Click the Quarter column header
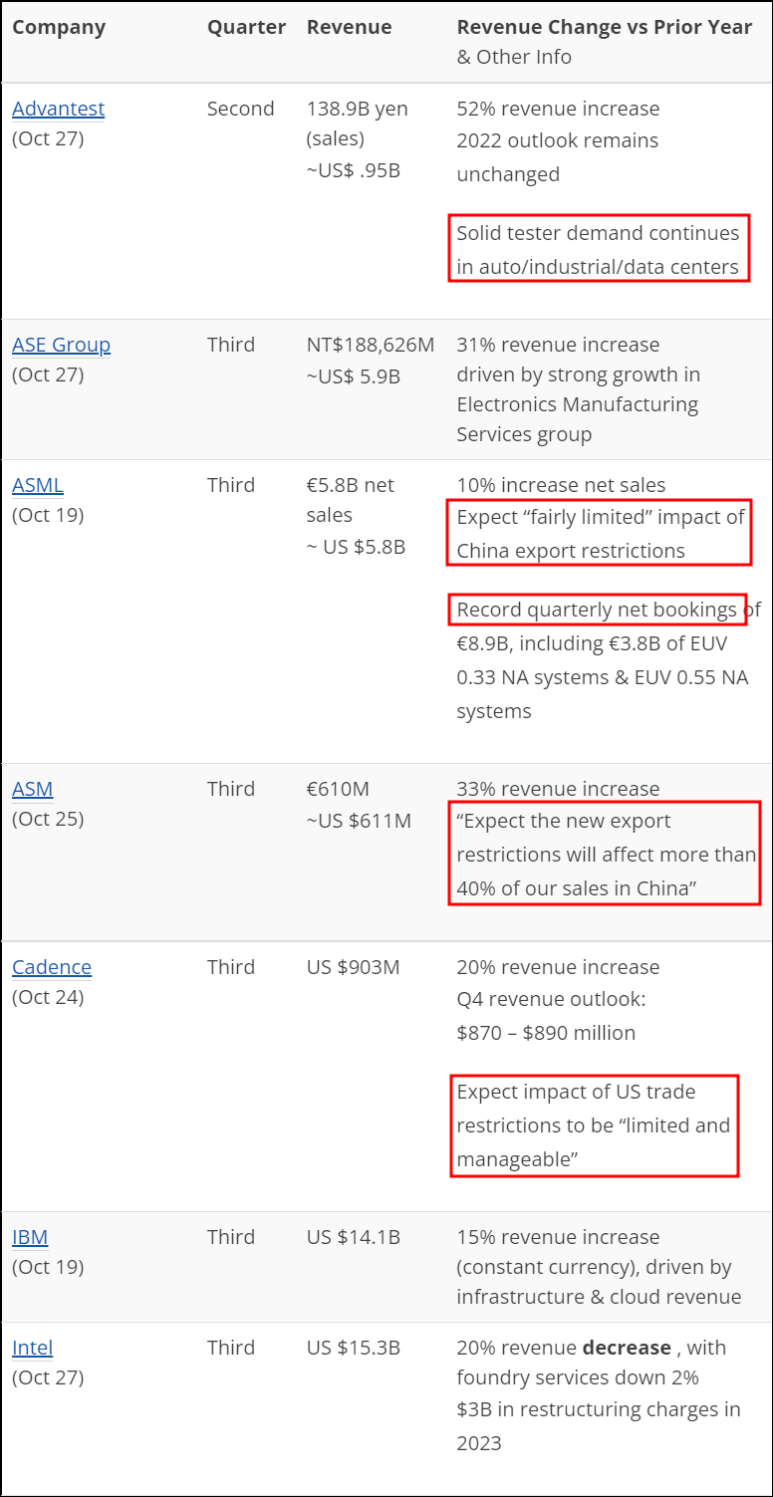This screenshot has width=773, height=1497. coord(246,27)
